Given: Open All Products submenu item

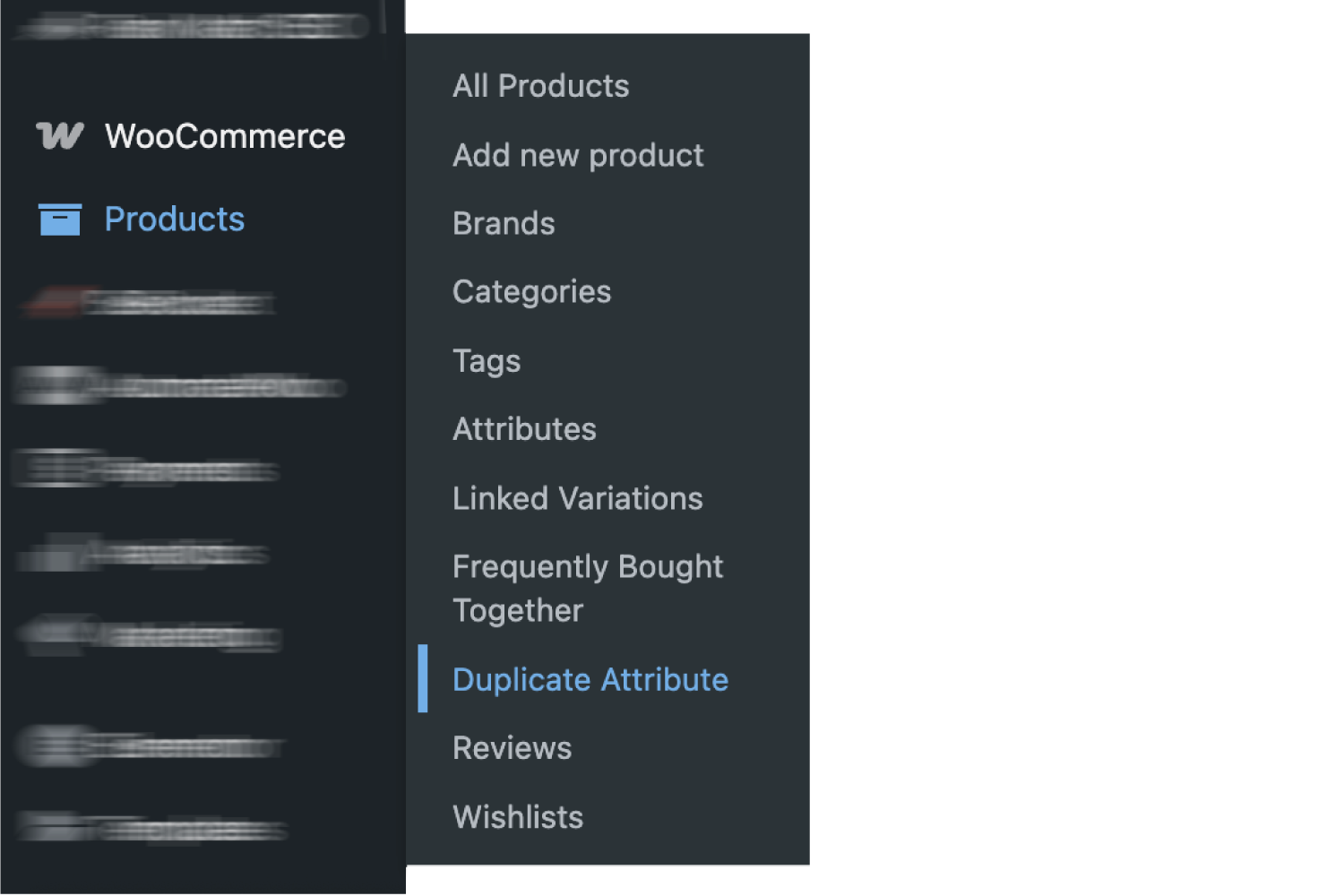Looking at the screenshot, I should pos(541,86).
